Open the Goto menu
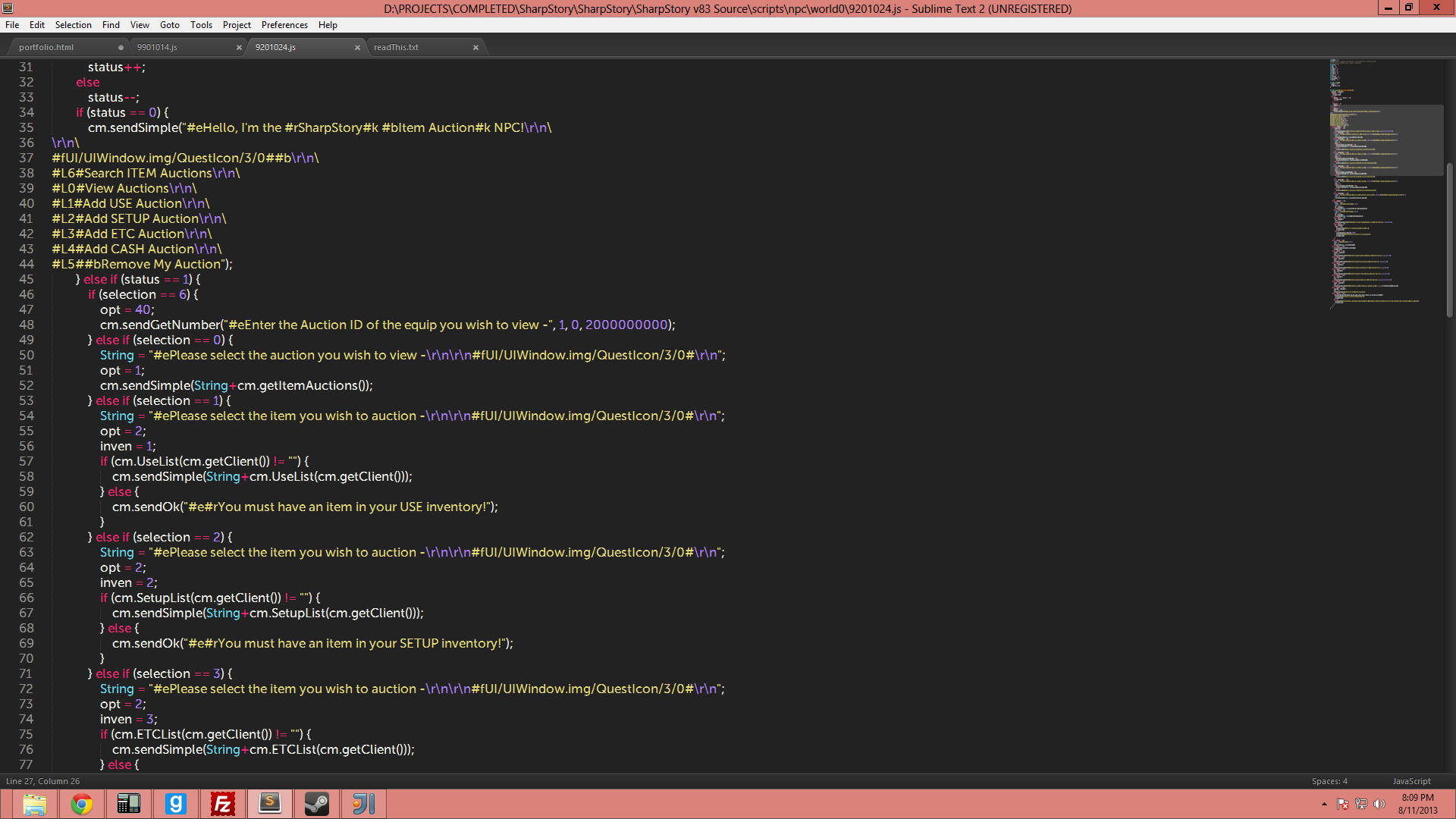 pyautogui.click(x=169, y=25)
